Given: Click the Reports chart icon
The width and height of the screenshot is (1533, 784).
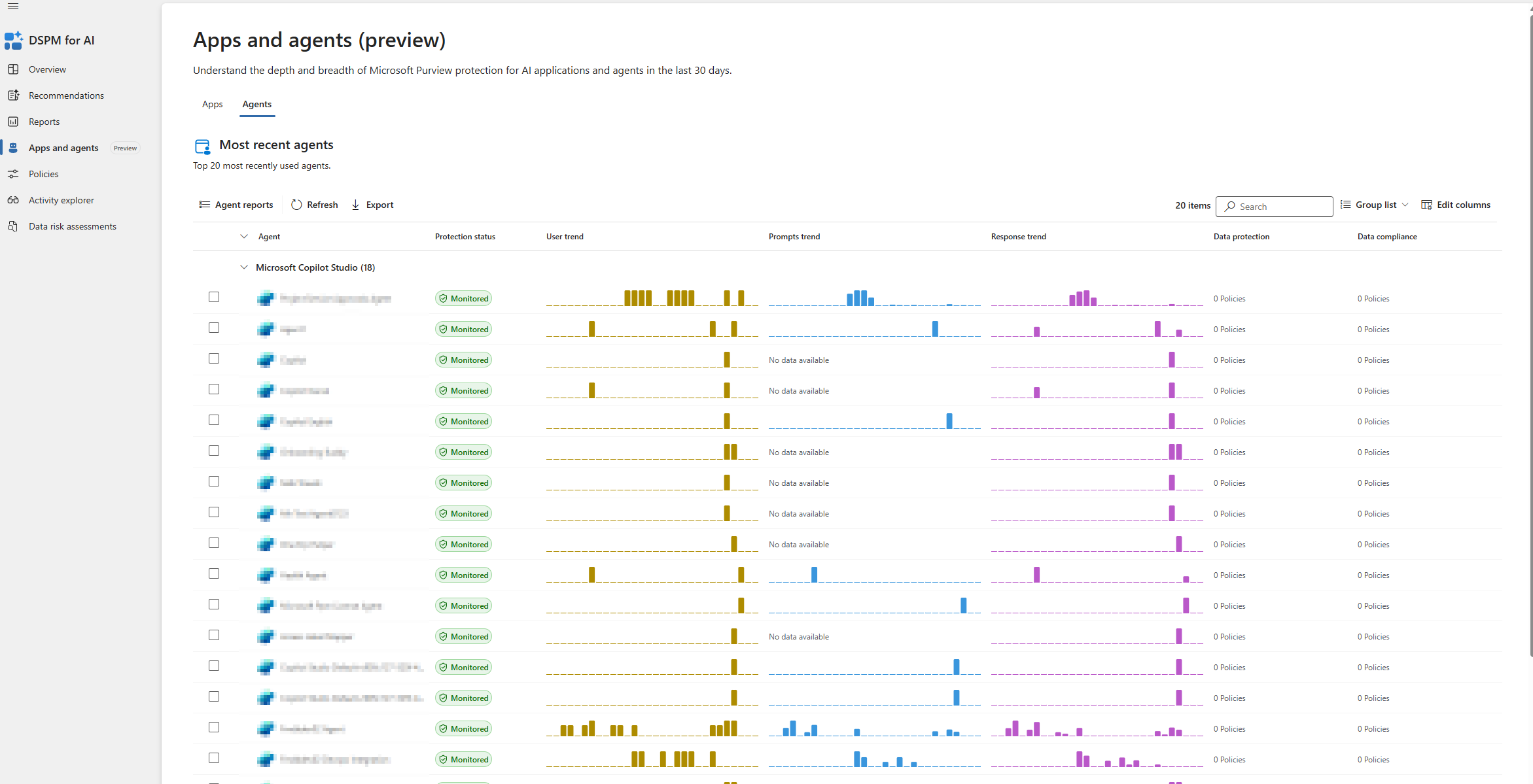Looking at the screenshot, I should click(x=13, y=122).
